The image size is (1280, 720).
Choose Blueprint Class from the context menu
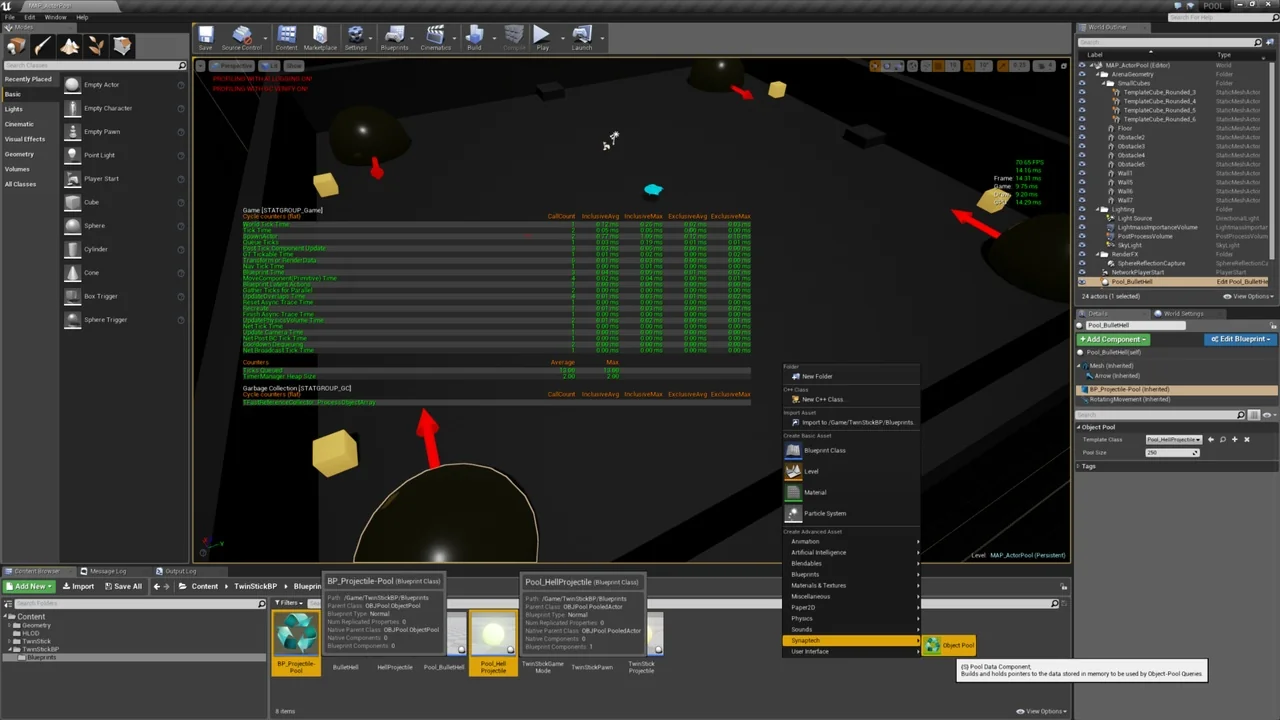(824, 450)
